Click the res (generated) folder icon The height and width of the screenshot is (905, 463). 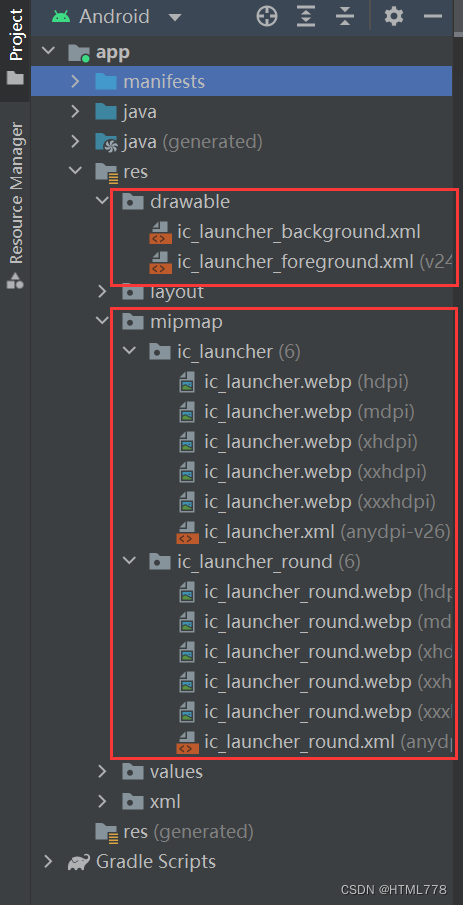tap(106, 832)
